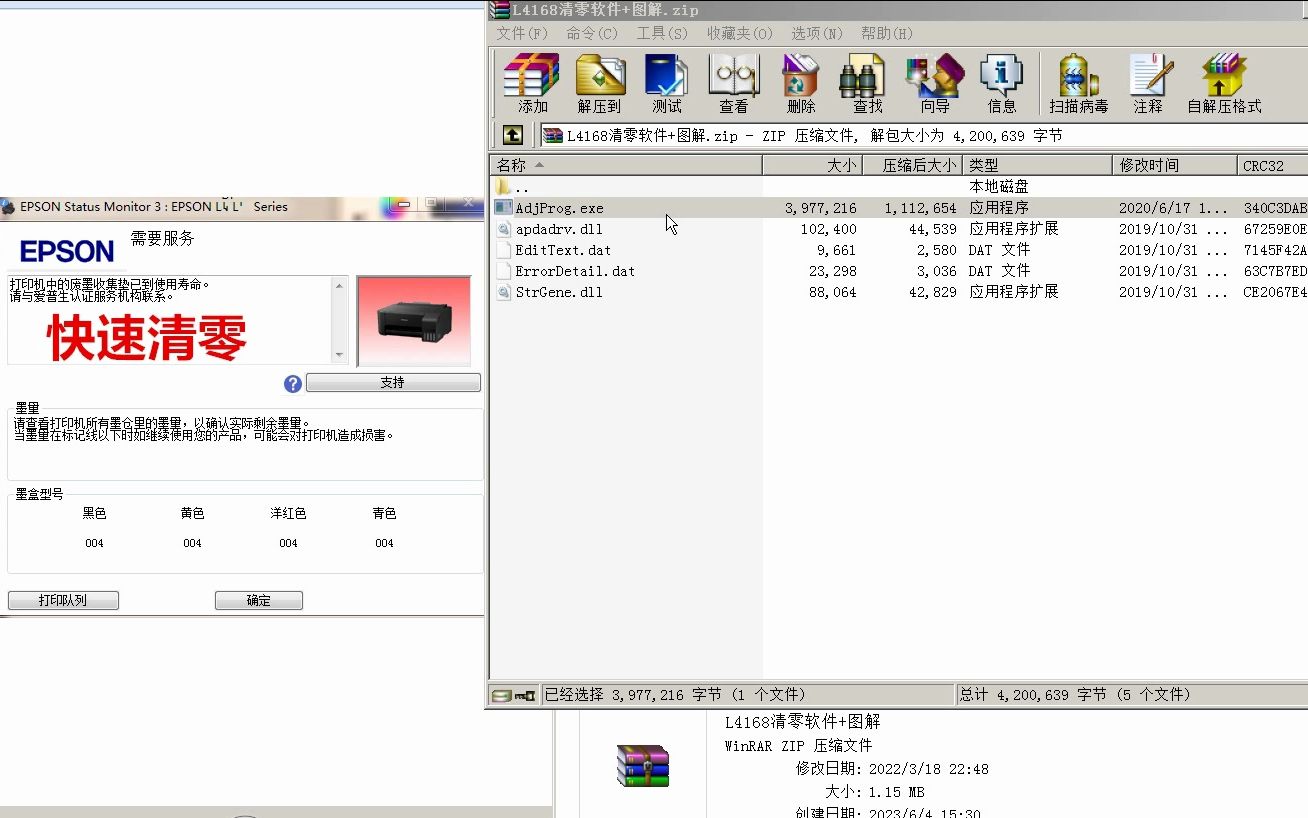
Task: Click the ErrorDetail.dat file icon
Action: click(503, 271)
